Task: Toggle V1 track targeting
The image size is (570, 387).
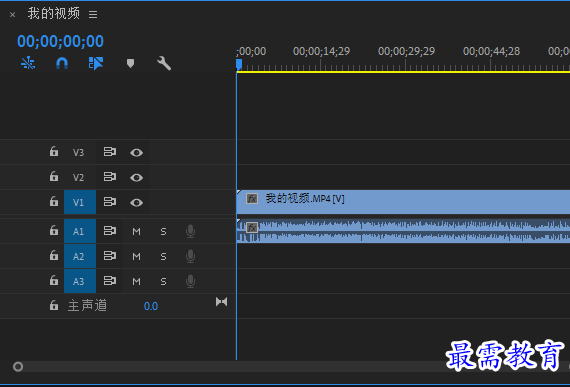Action: pos(80,202)
